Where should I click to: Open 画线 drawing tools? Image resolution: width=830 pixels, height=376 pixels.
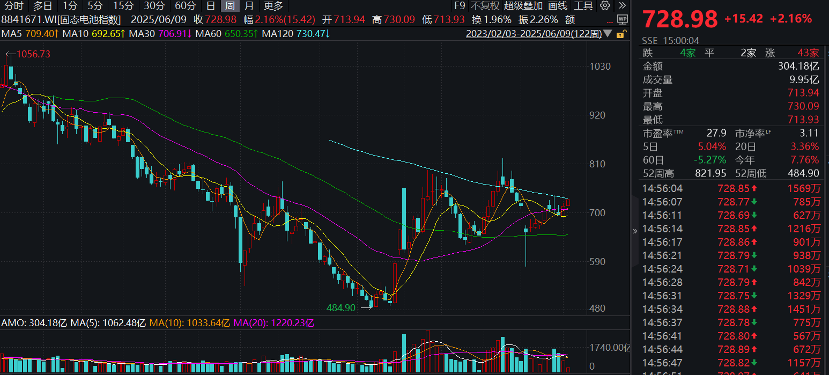pyautogui.click(x=557, y=6)
